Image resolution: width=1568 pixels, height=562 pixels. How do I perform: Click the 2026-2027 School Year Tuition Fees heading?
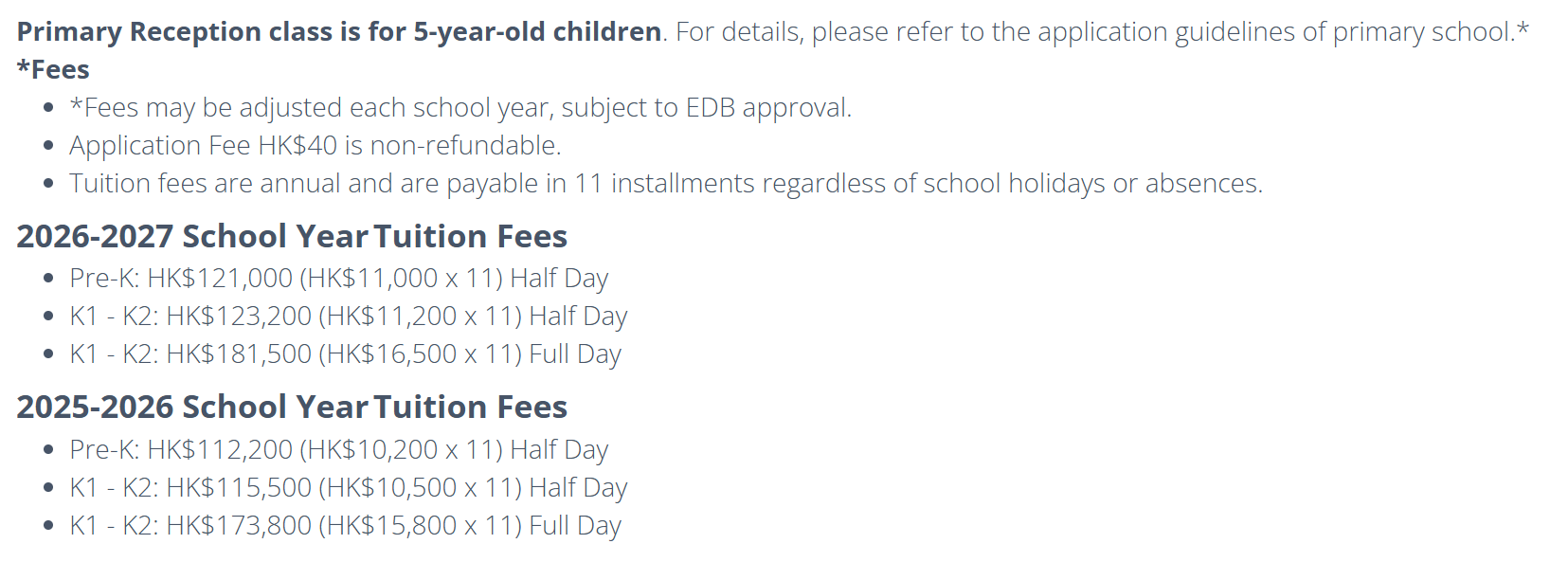click(292, 236)
